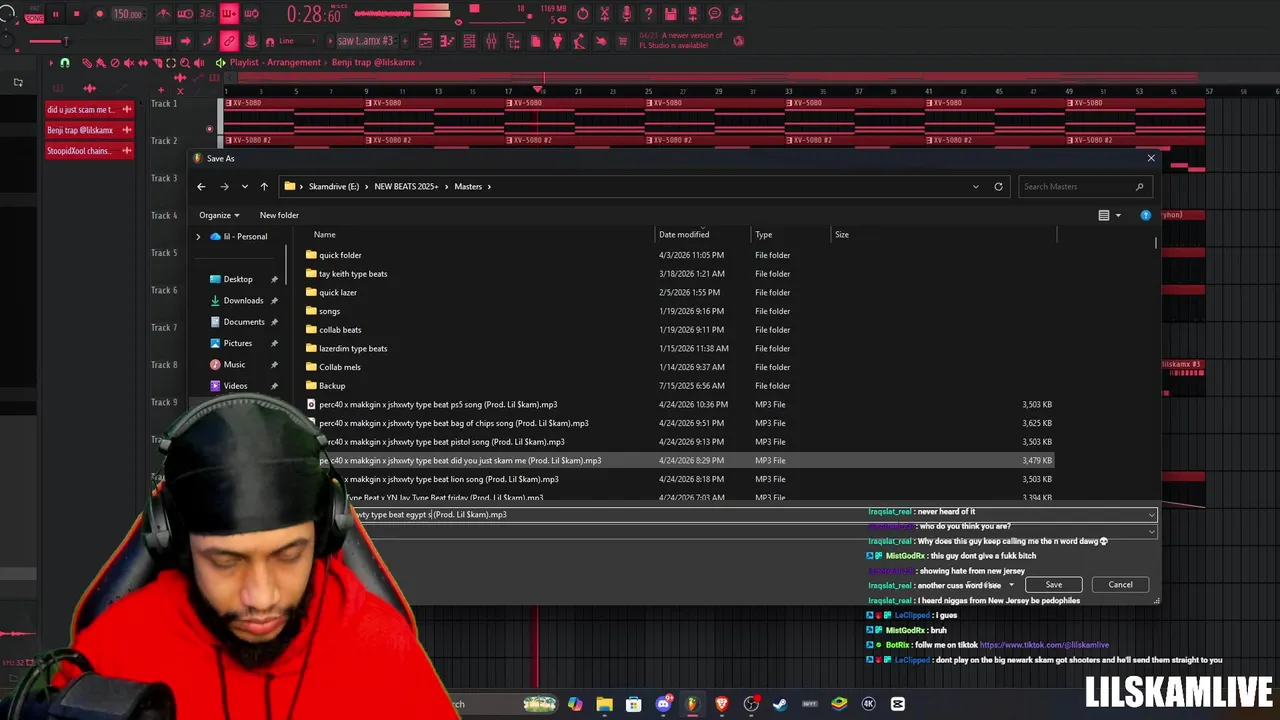Click the Cancel button

[1120, 585]
